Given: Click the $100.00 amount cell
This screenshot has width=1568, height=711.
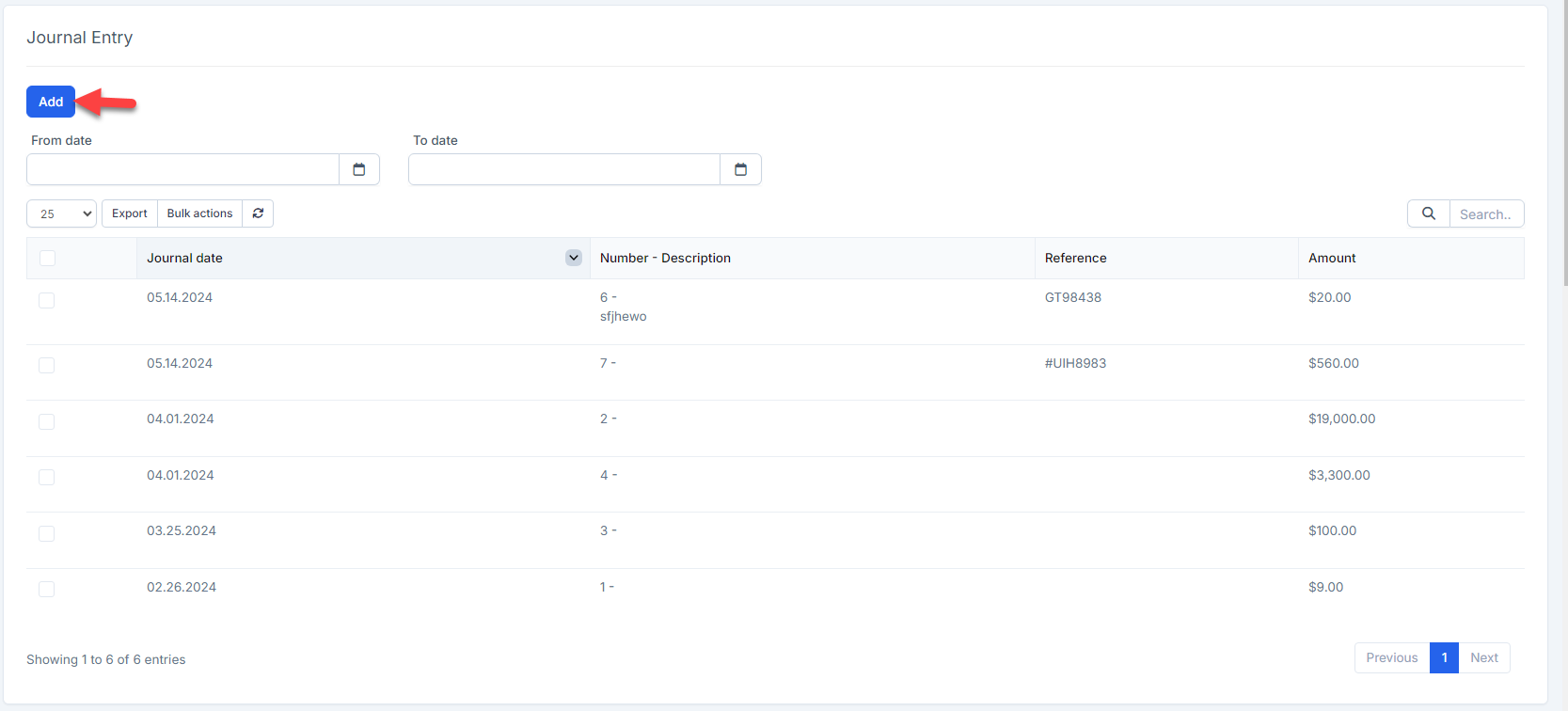Looking at the screenshot, I should pyautogui.click(x=1332, y=530).
